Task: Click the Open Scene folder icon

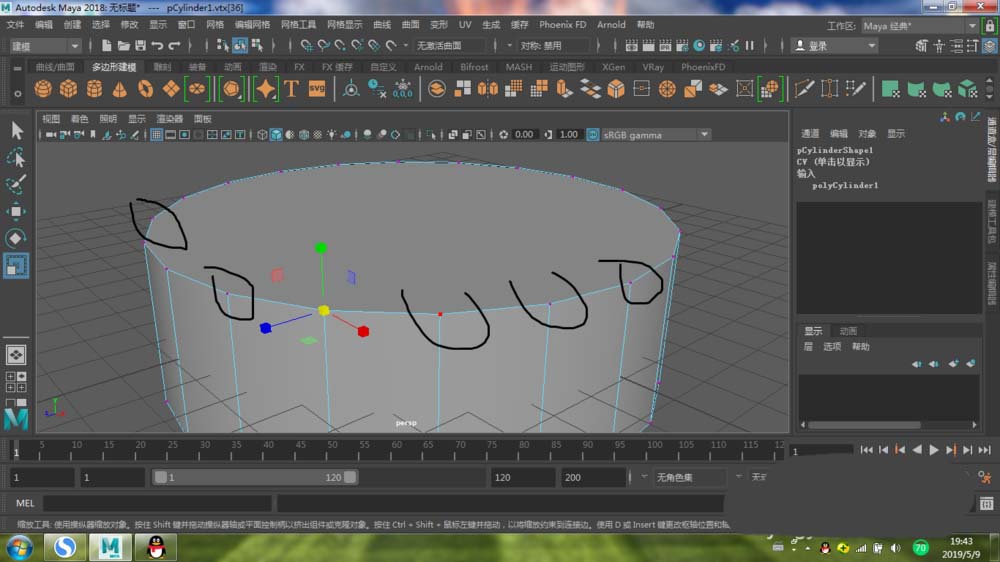Action: click(x=124, y=45)
